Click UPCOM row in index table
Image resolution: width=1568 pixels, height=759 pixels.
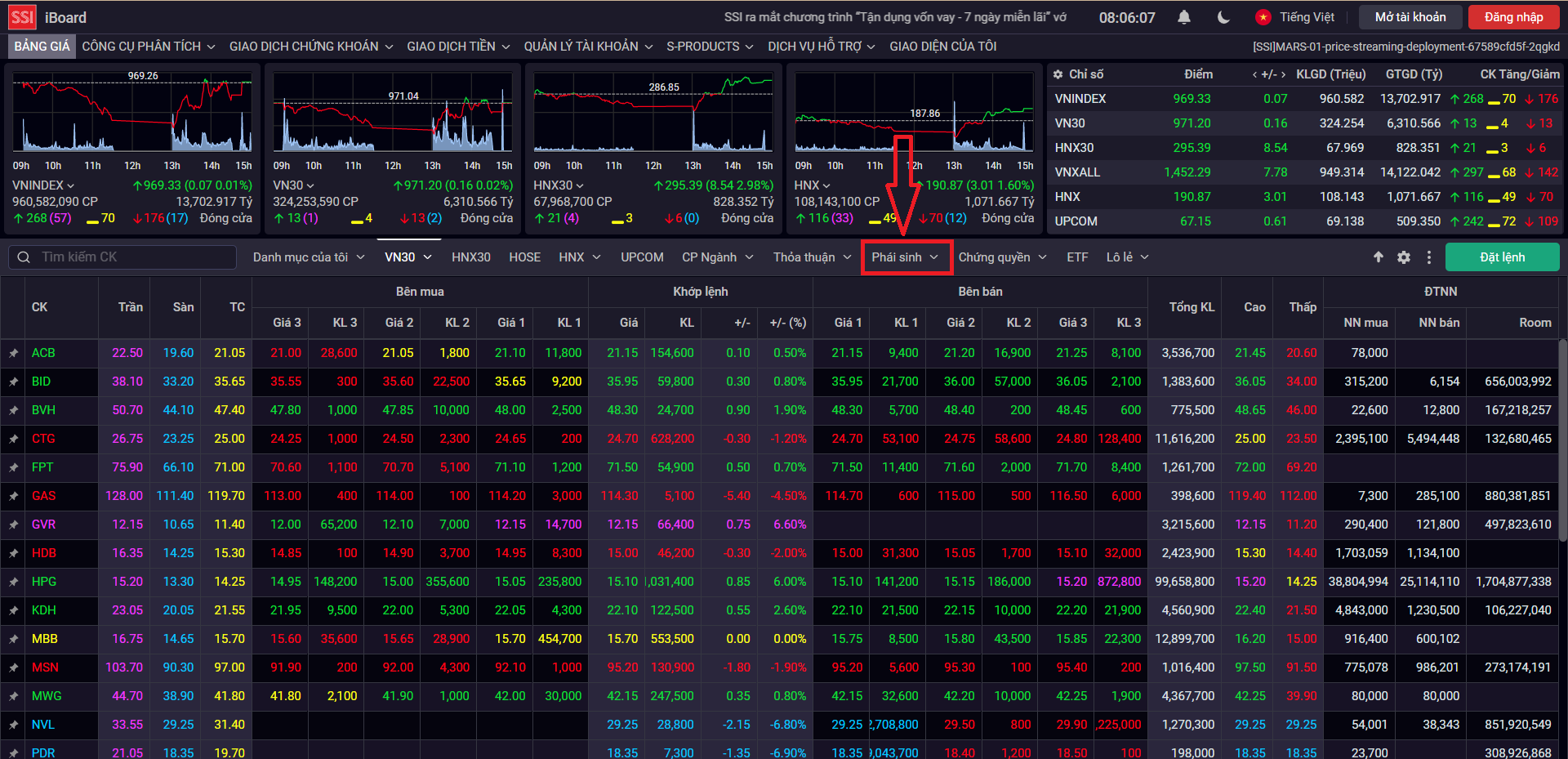pyautogui.click(x=1306, y=221)
